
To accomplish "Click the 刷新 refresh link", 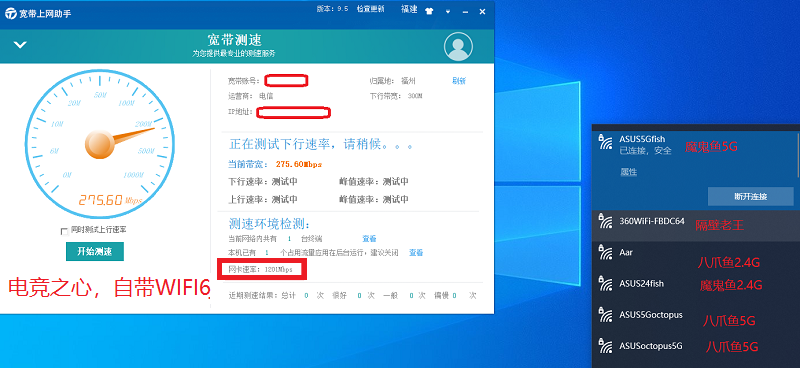I will (459, 81).
